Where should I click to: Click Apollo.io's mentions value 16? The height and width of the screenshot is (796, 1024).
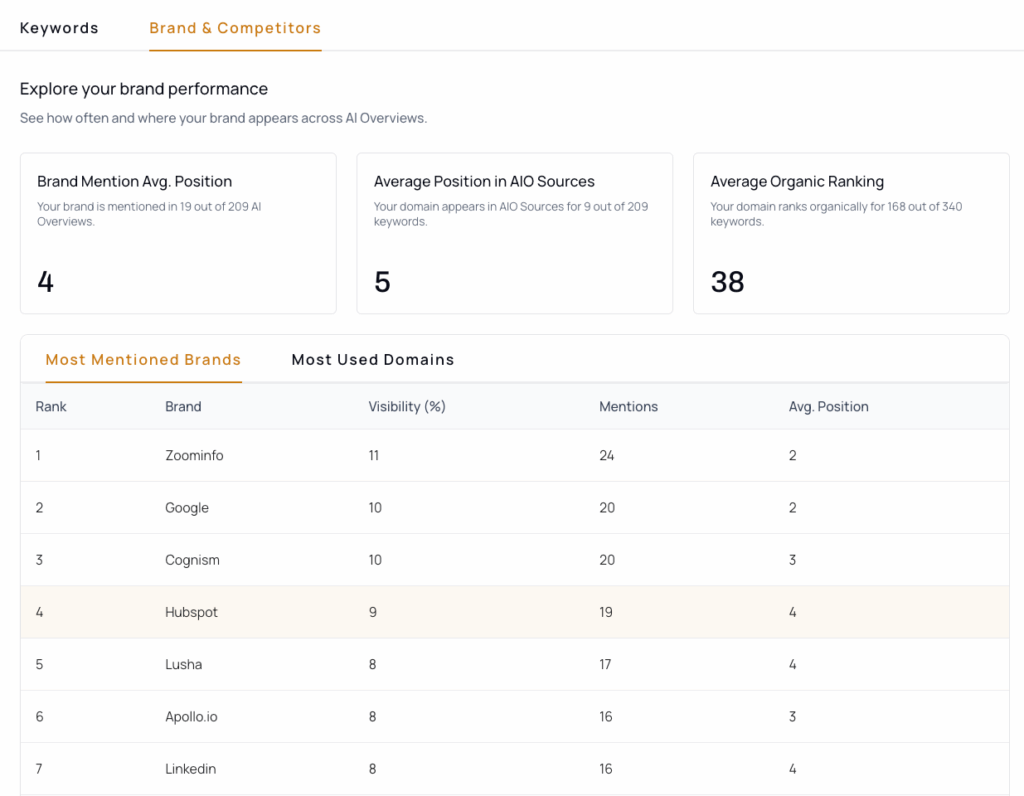click(606, 716)
